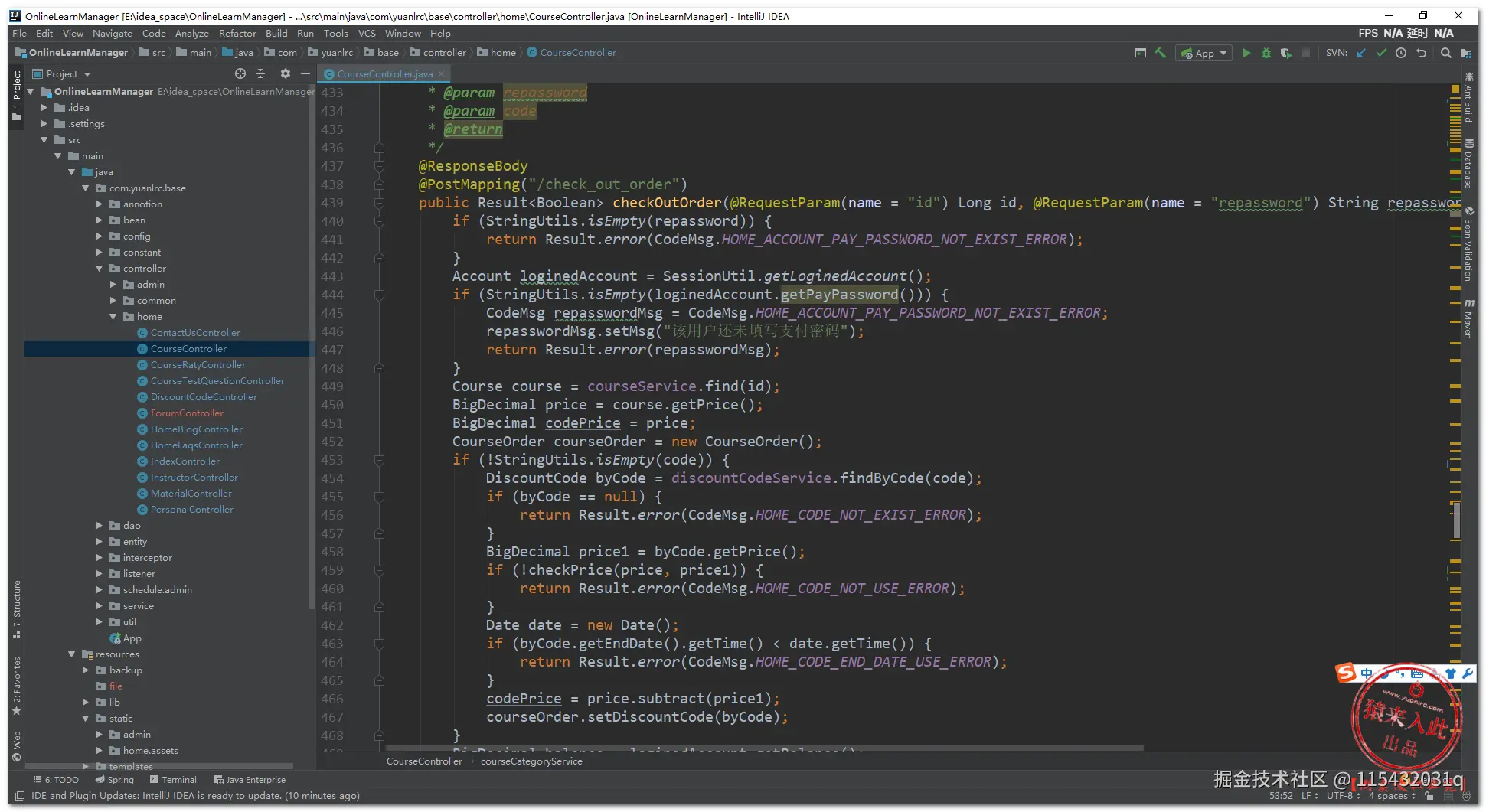Expand the admin controller package

(x=113, y=285)
